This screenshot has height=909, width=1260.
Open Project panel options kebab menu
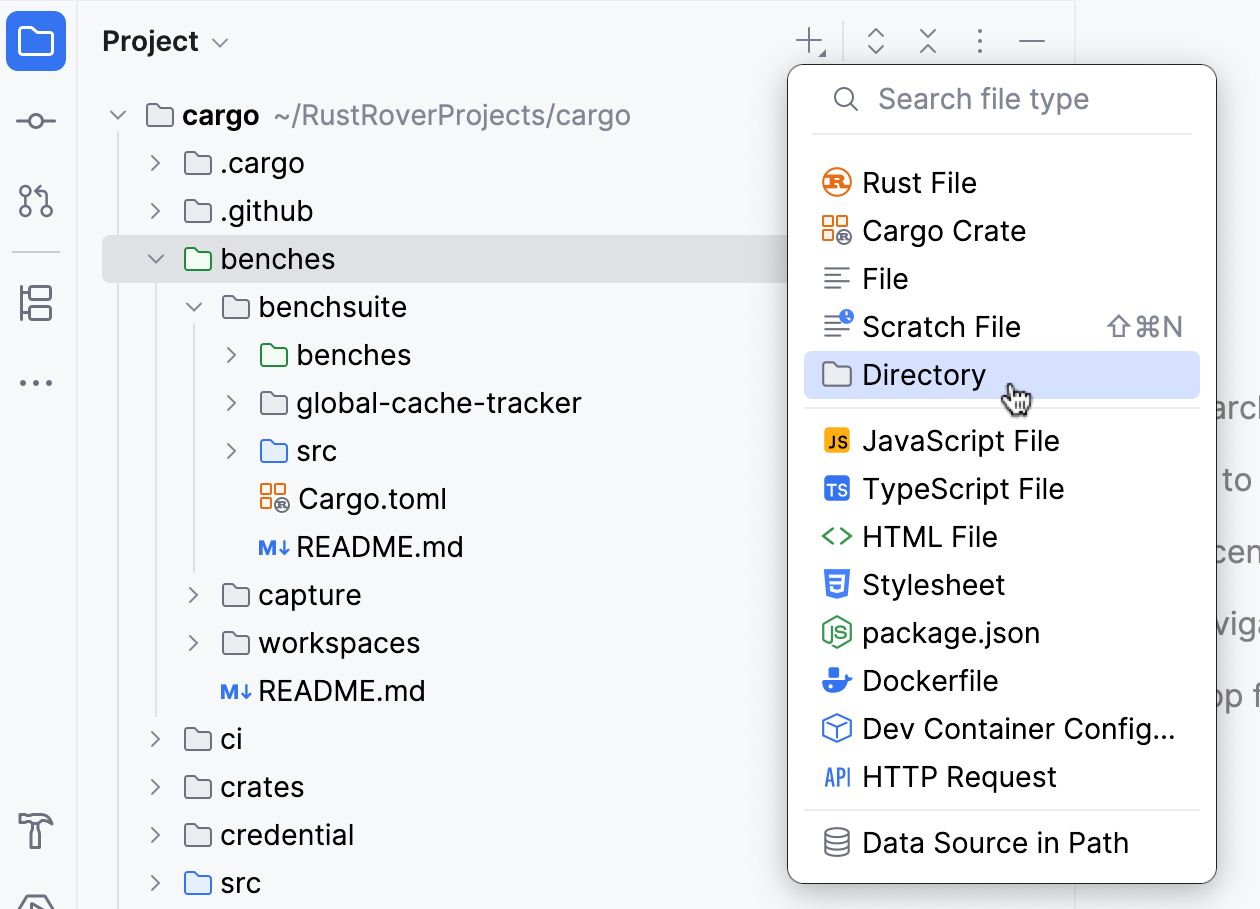(979, 40)
